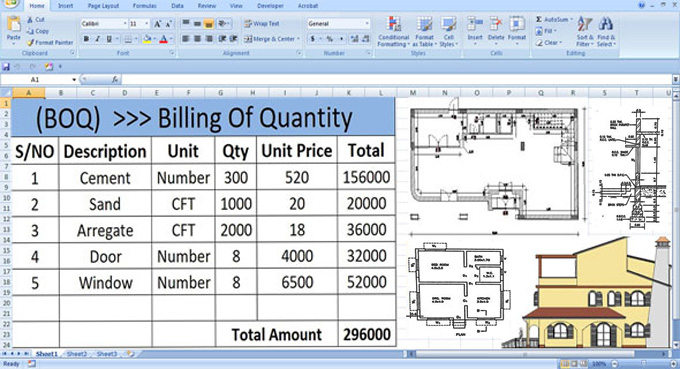Open the Merge & Center dropdown arrow
Screen dimensions: 680x369
click(x=298, y=39)
